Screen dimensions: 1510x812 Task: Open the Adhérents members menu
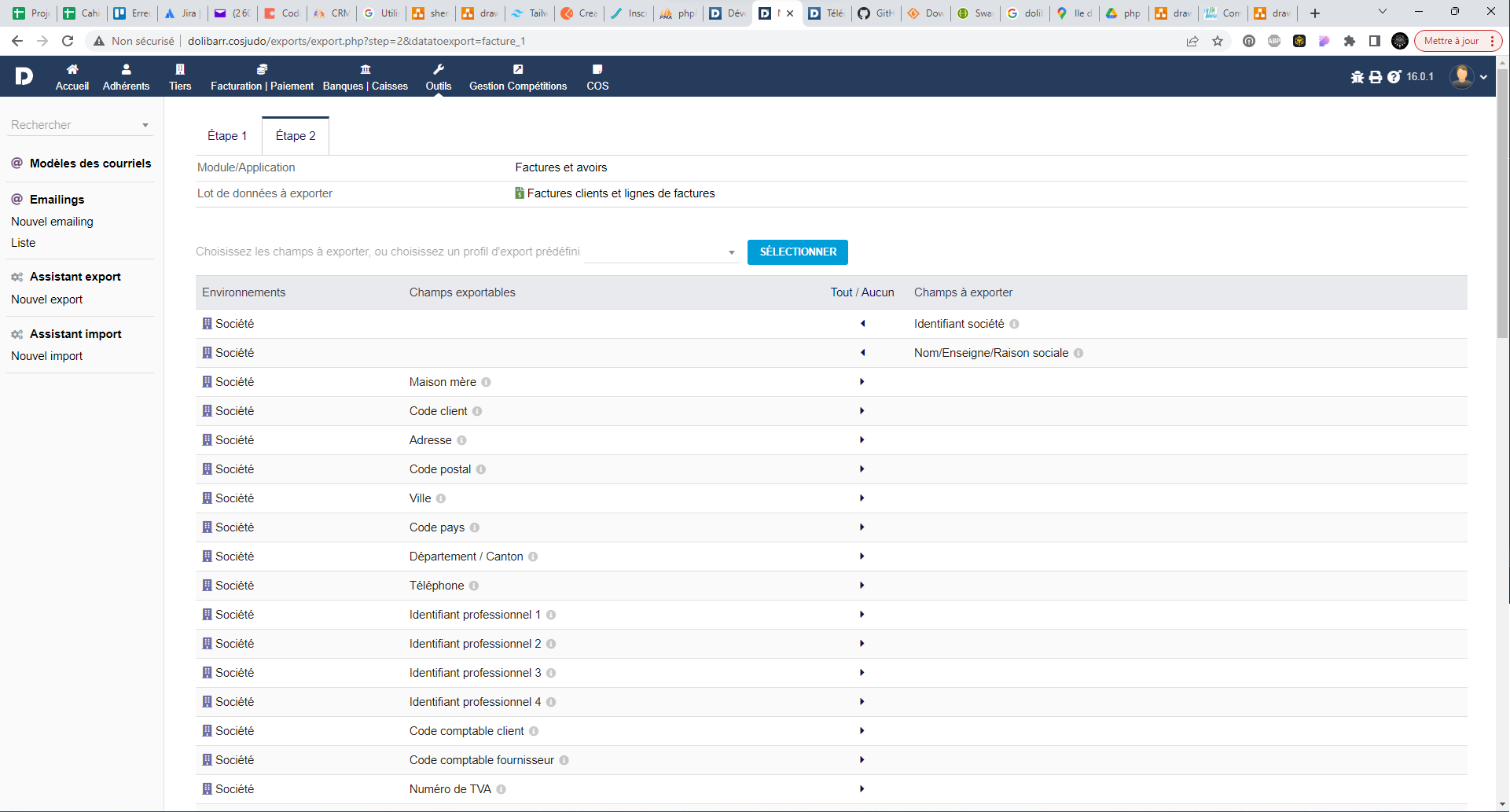pos(126,77)
